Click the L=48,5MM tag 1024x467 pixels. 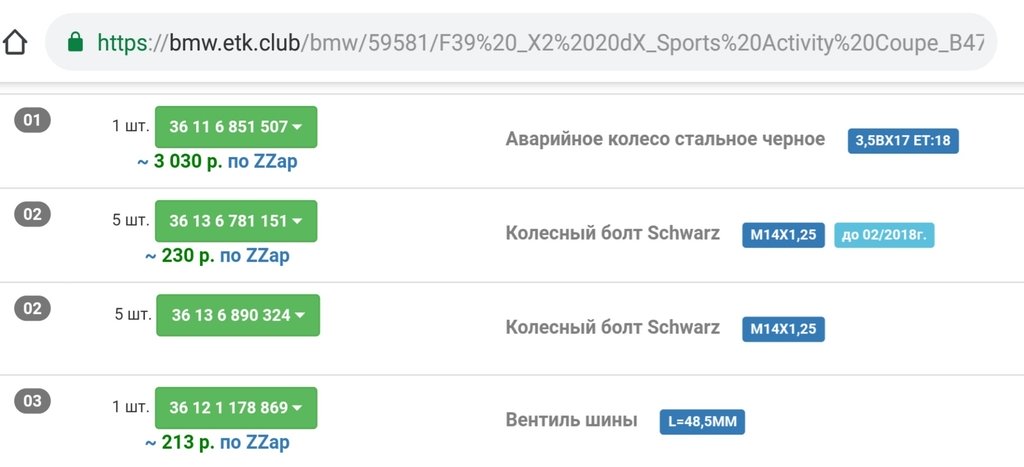pyautogui.click(x=702, y=422)
